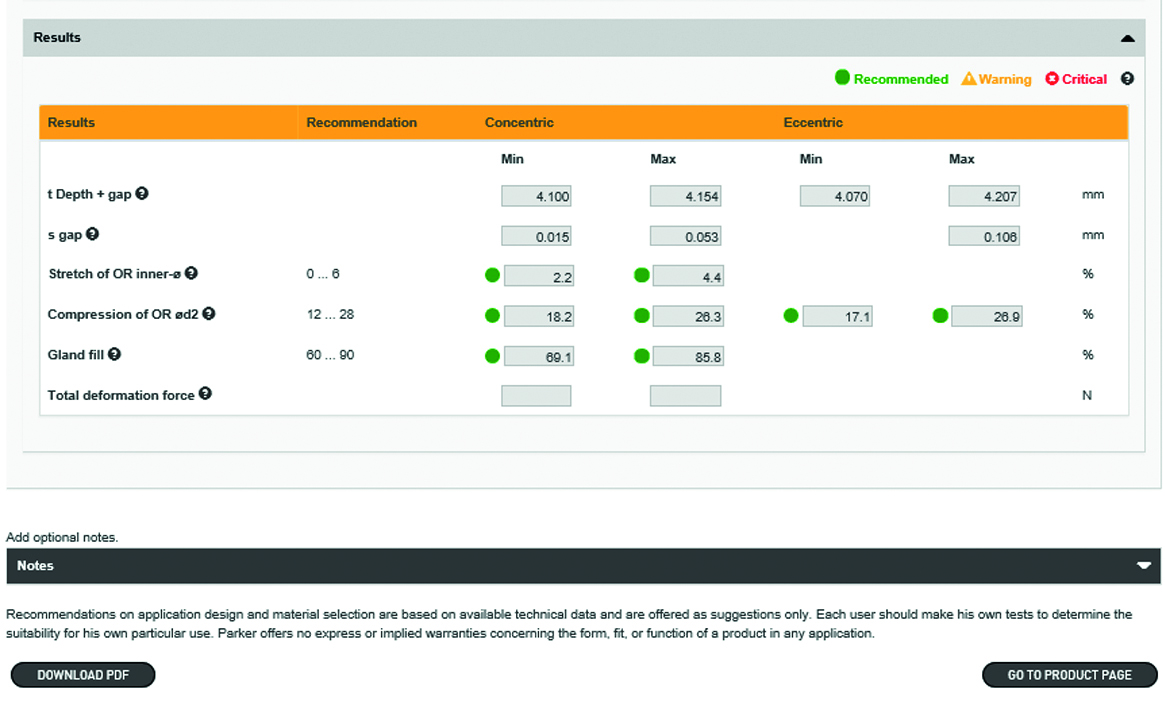Click the green Recommended legend dot
This screenshot has width=1165, height=720.
tap(842, 77)
